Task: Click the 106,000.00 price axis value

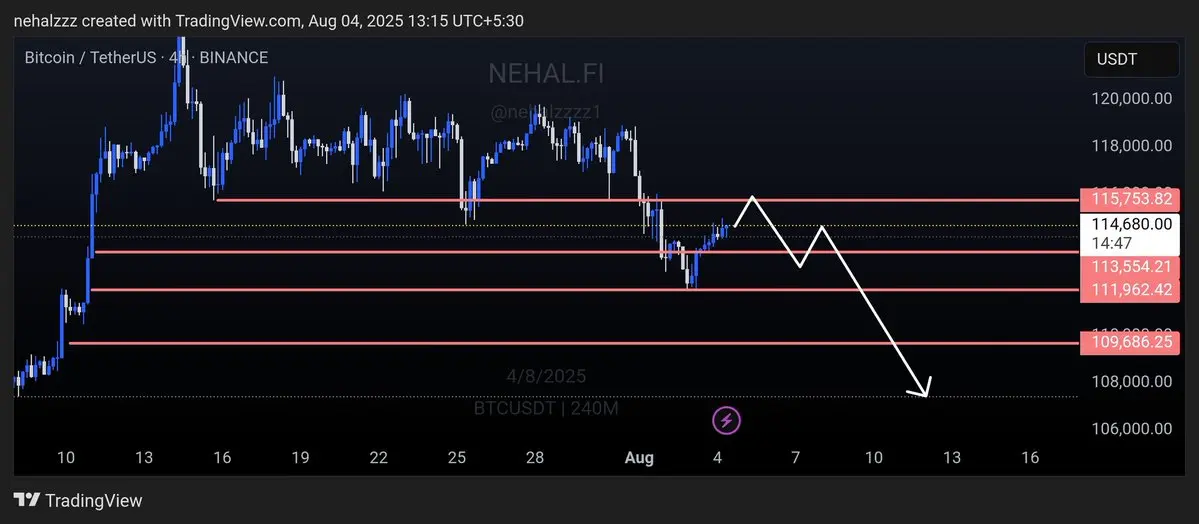Action: pyautogui.click(x=1132, y=428)
